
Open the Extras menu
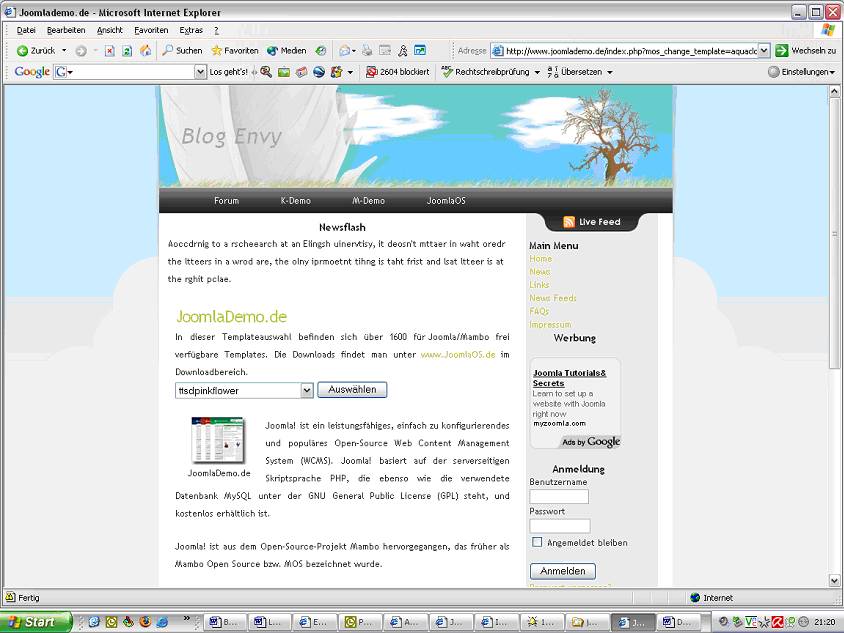(x=191, y=30)
